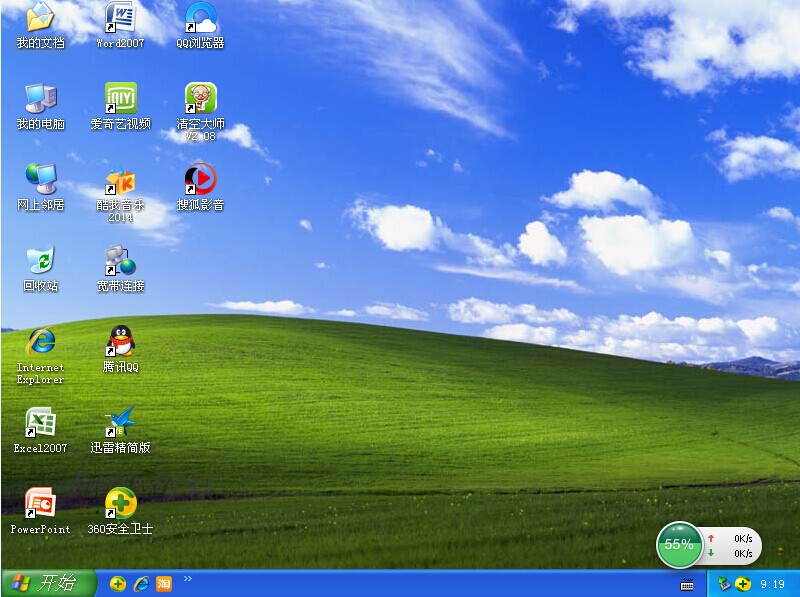
Task: Launch 搜狐影音 video player
Action: [x=199, y=182]
